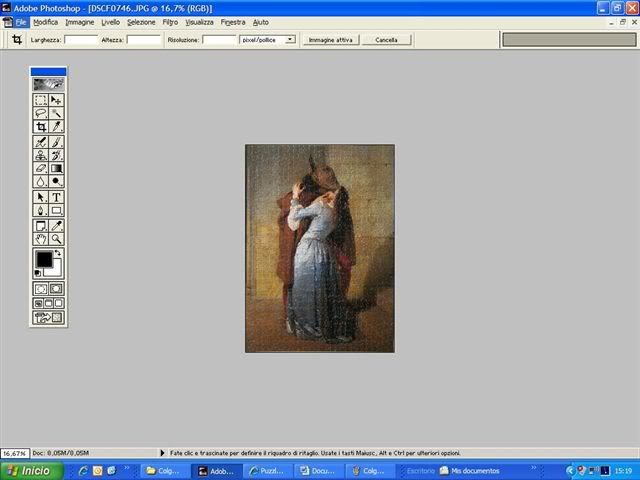The width and height of the screenshot is (640, 480).
Task: Select the Hand tool
Action: coord(40,239)
